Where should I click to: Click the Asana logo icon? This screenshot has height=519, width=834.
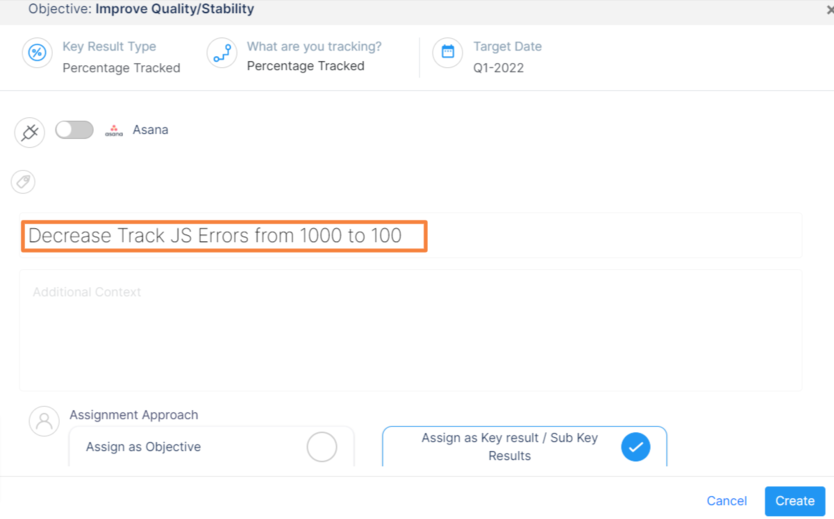coord(114,130)
